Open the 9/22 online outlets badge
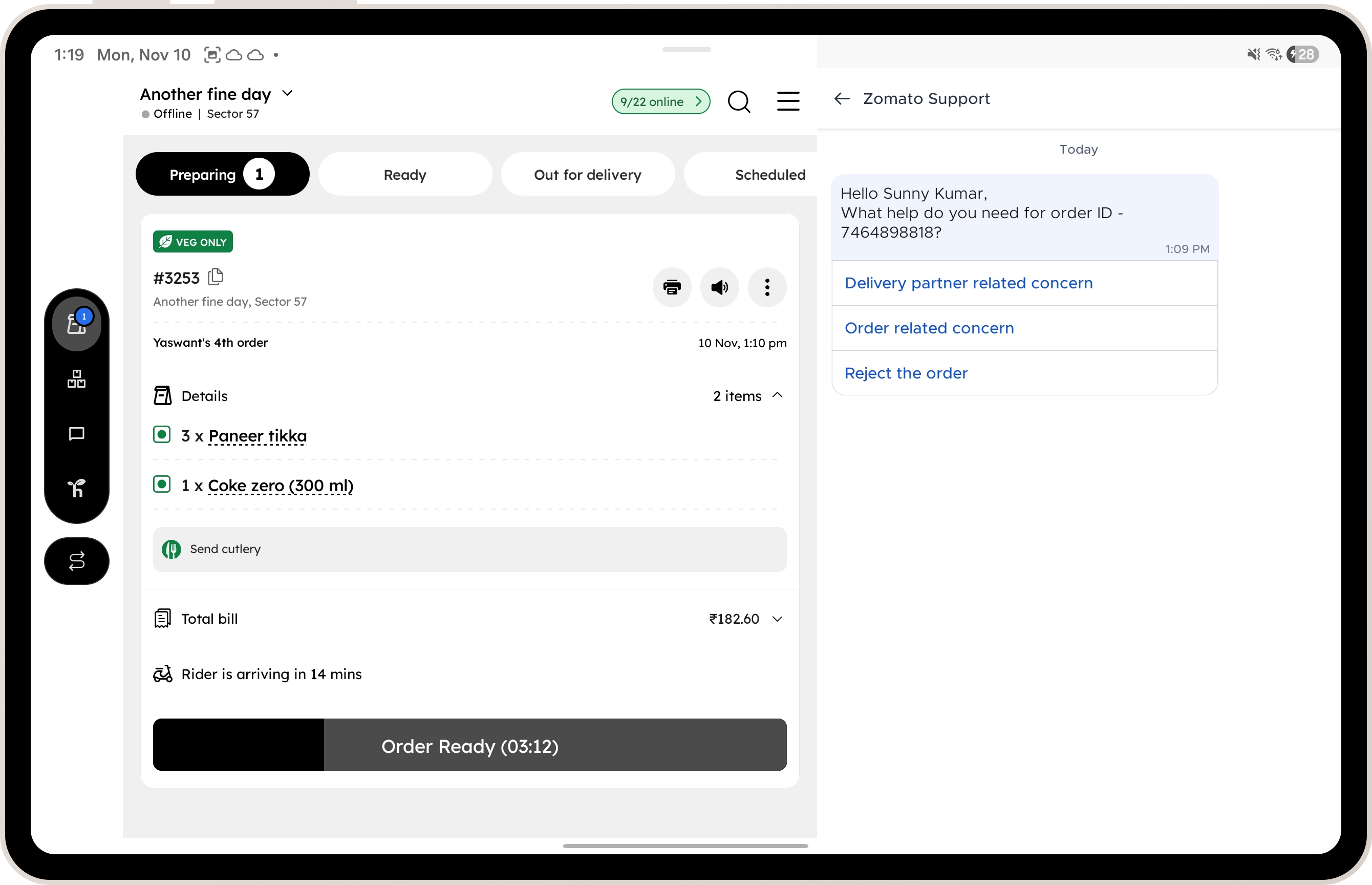The image size is (1372, 885). click(x=660, y=102)
